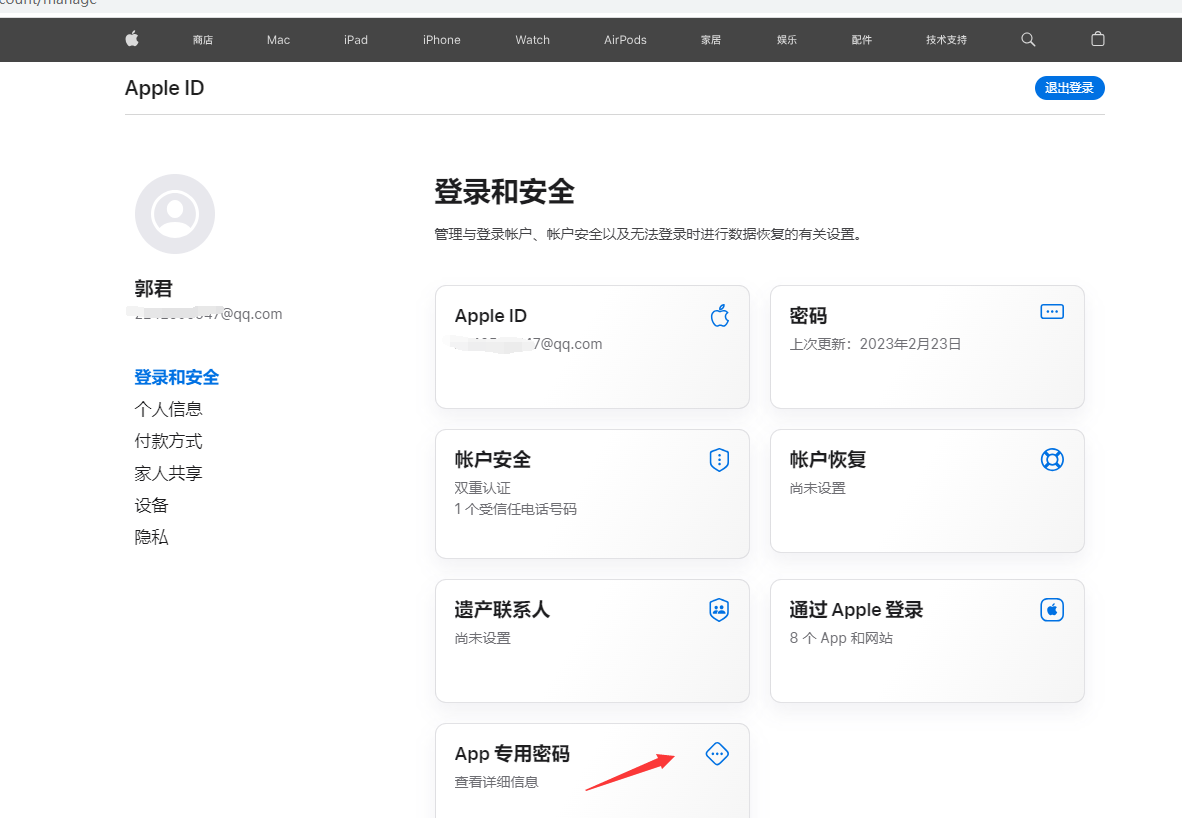Open the iPhone navigation menu
The height and width of the screenshot is (818, 1182).
pyautogui.click(x=442, y=40)
